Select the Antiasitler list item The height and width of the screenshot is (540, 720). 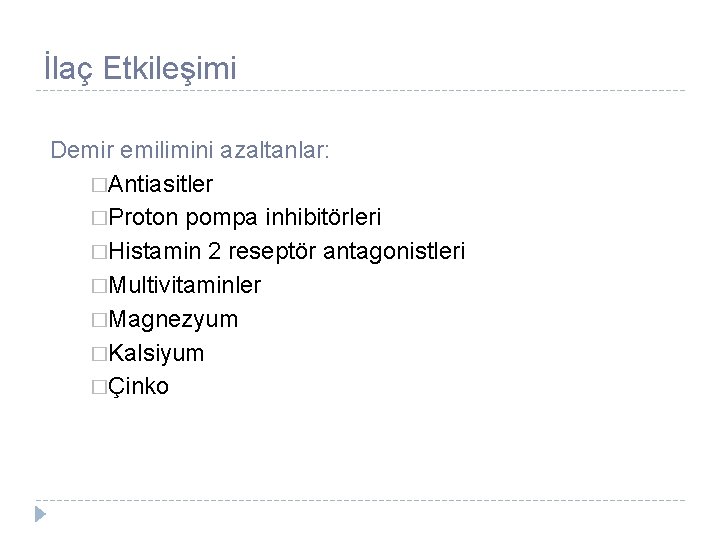[x=160, y=184]
